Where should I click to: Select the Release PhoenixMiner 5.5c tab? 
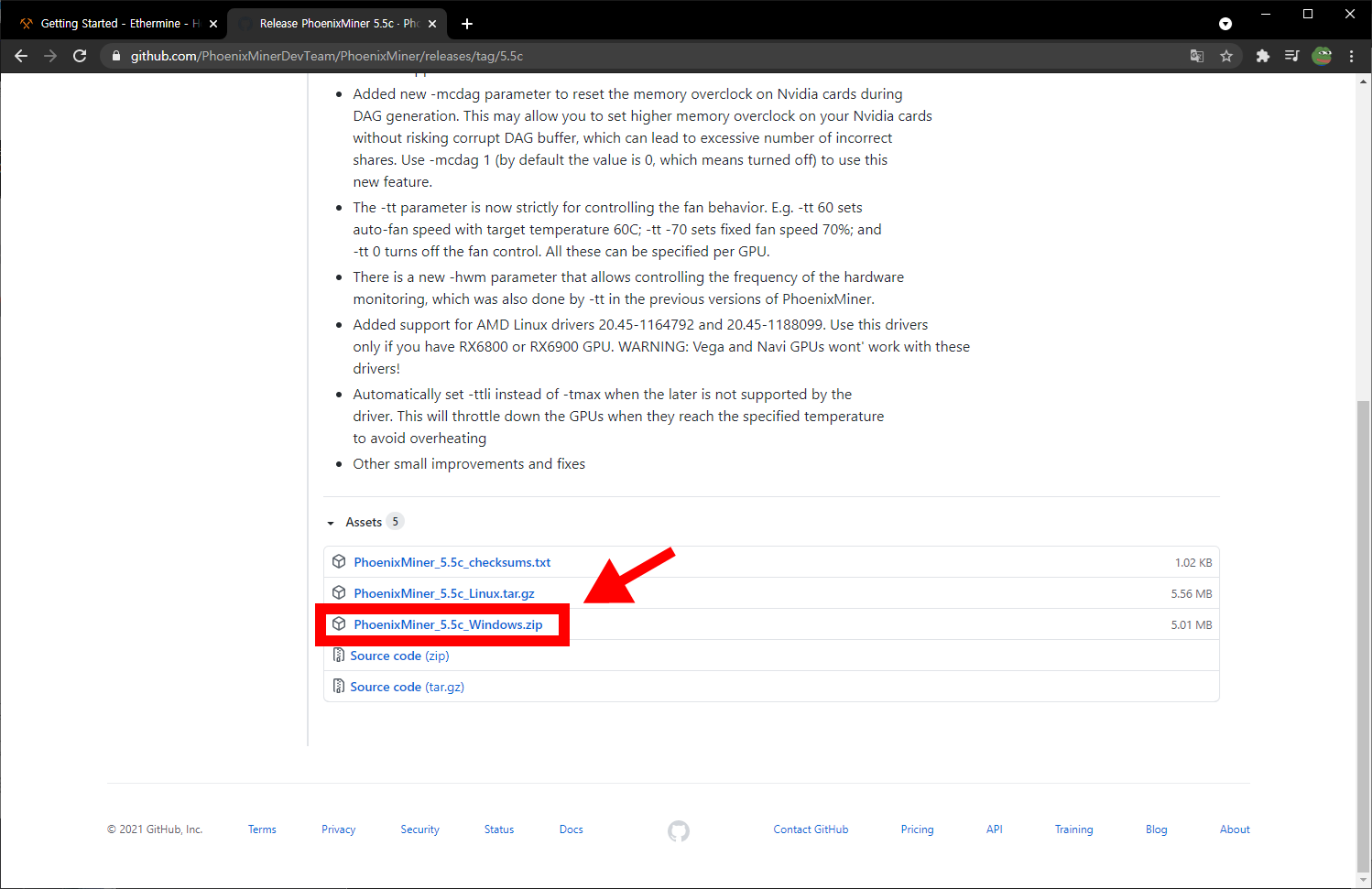point(335,24)
